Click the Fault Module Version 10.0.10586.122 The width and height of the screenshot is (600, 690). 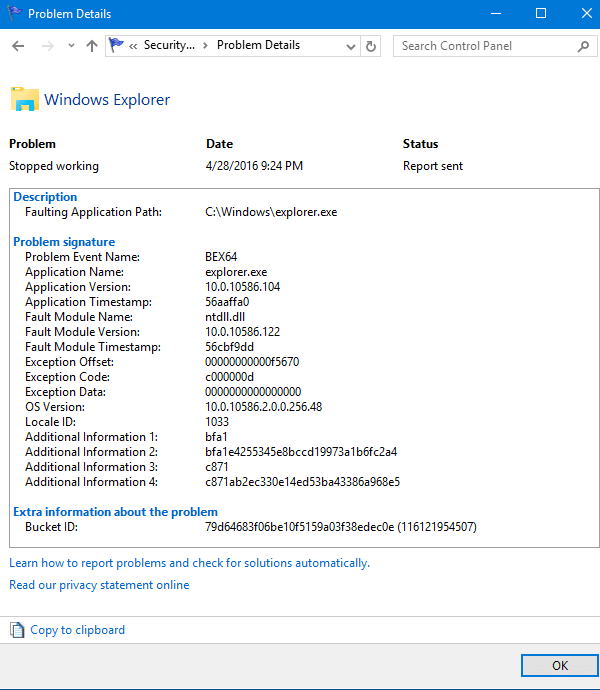click(x=243, y=332)
